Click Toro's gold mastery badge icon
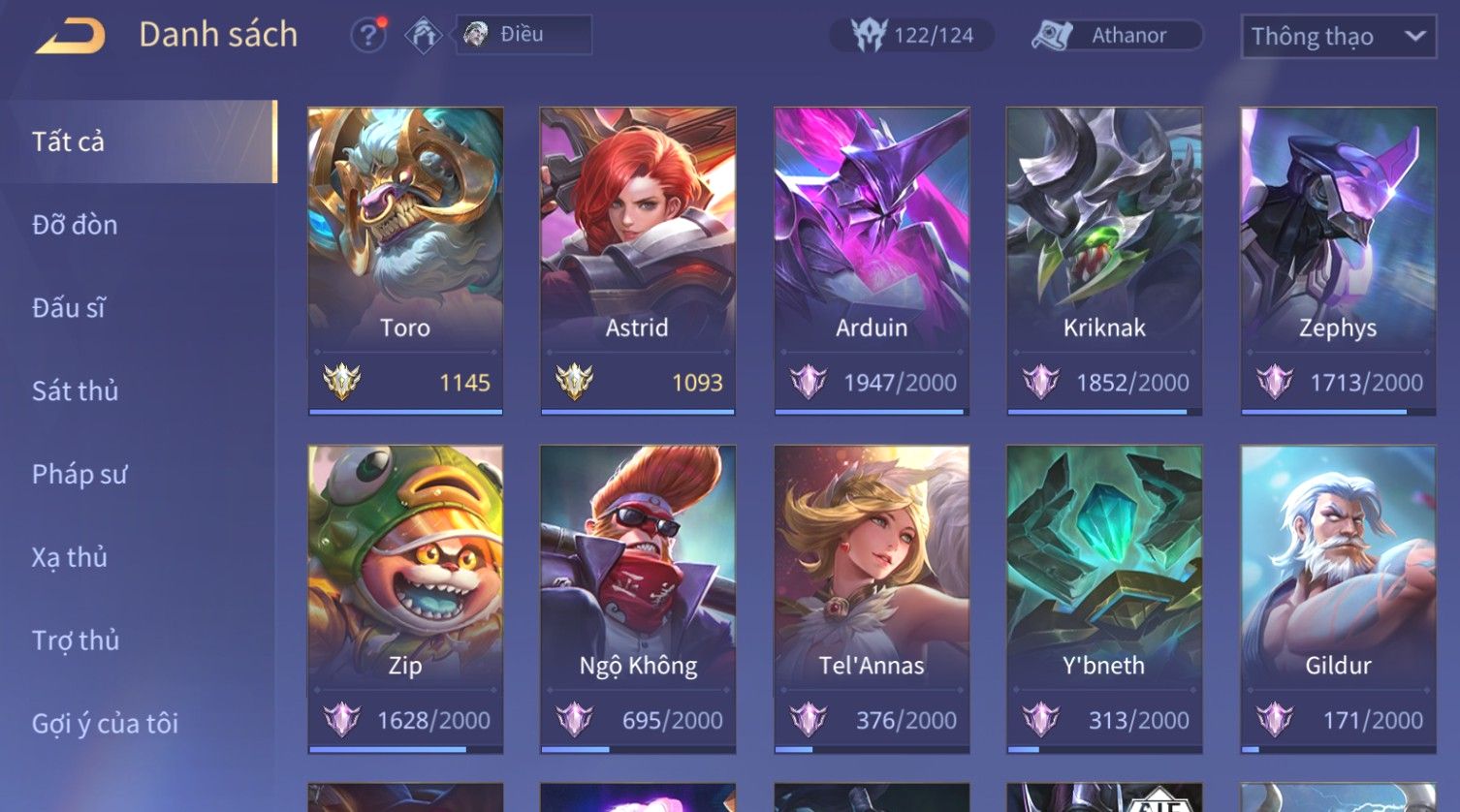 (x=341, y=382)
